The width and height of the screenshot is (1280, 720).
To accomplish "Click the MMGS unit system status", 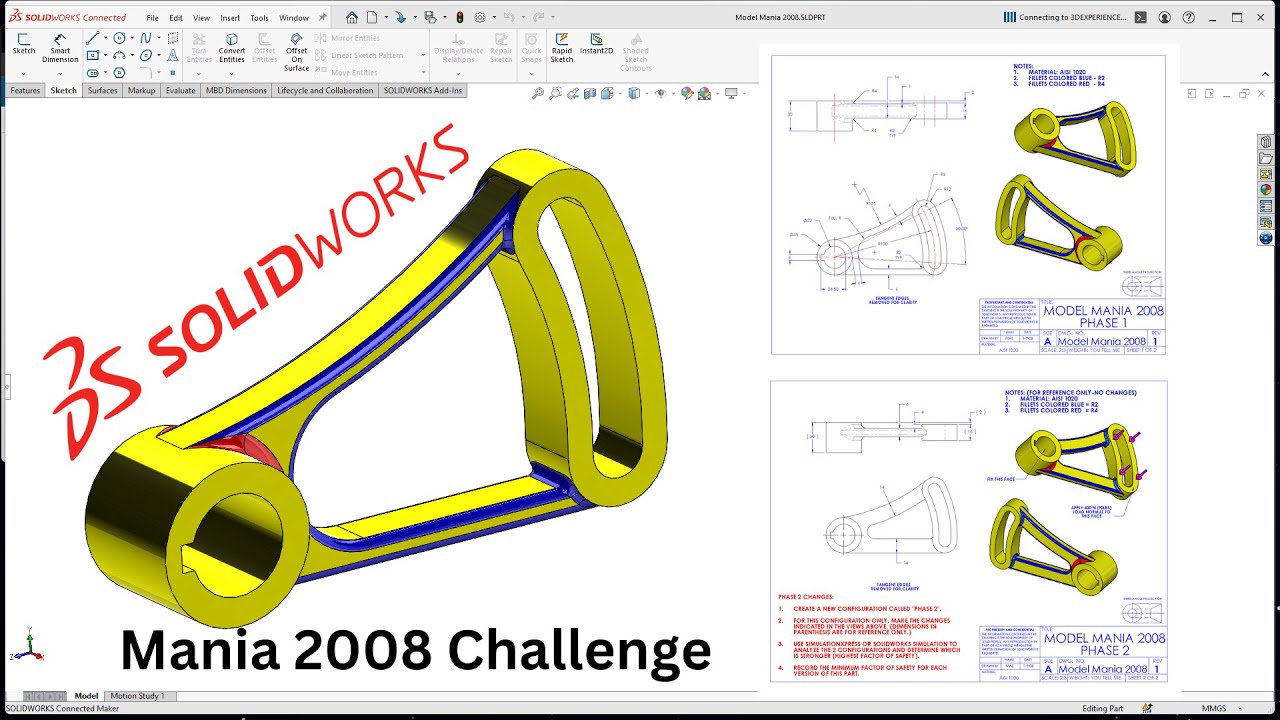I will (x=1214, y=708).
